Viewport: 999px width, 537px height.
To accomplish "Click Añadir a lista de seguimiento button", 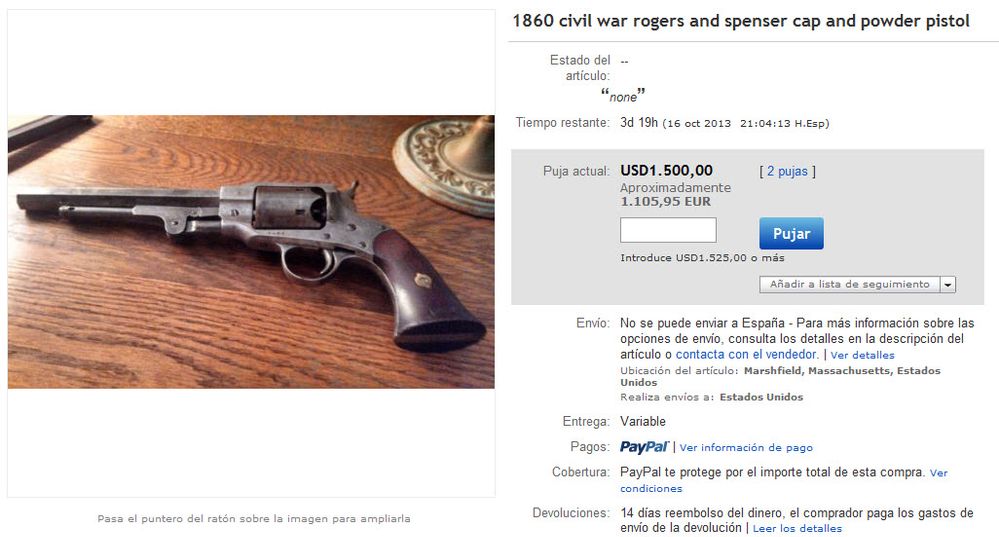I will (850, 285).
